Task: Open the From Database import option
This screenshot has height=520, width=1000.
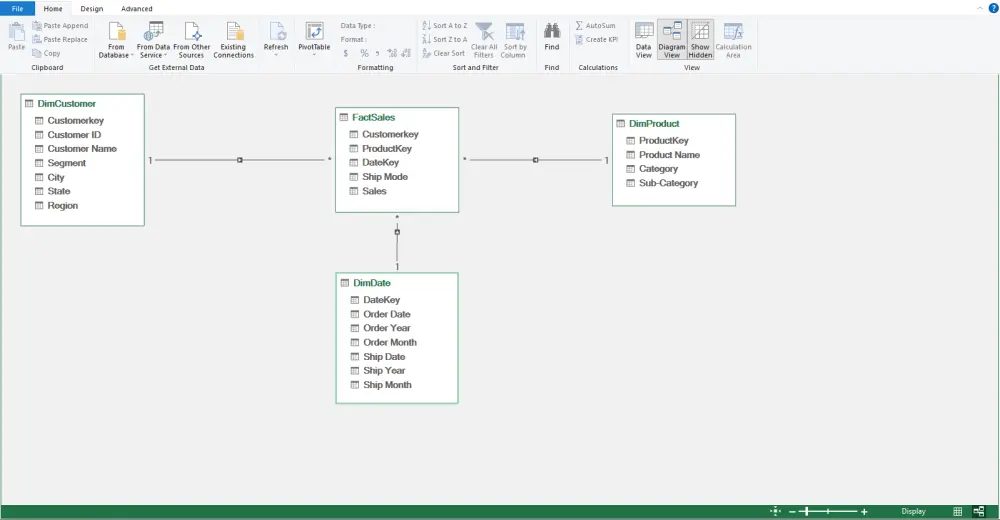Action: (116, 40)
